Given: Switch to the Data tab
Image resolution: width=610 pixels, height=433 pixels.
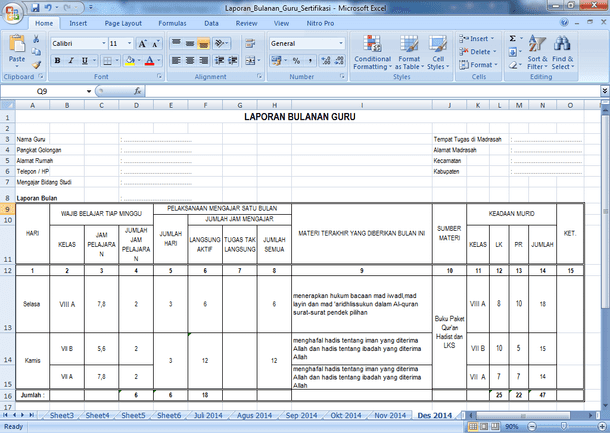Looking at the screenshot, I should pyautogui.click(x=211, y=23).
